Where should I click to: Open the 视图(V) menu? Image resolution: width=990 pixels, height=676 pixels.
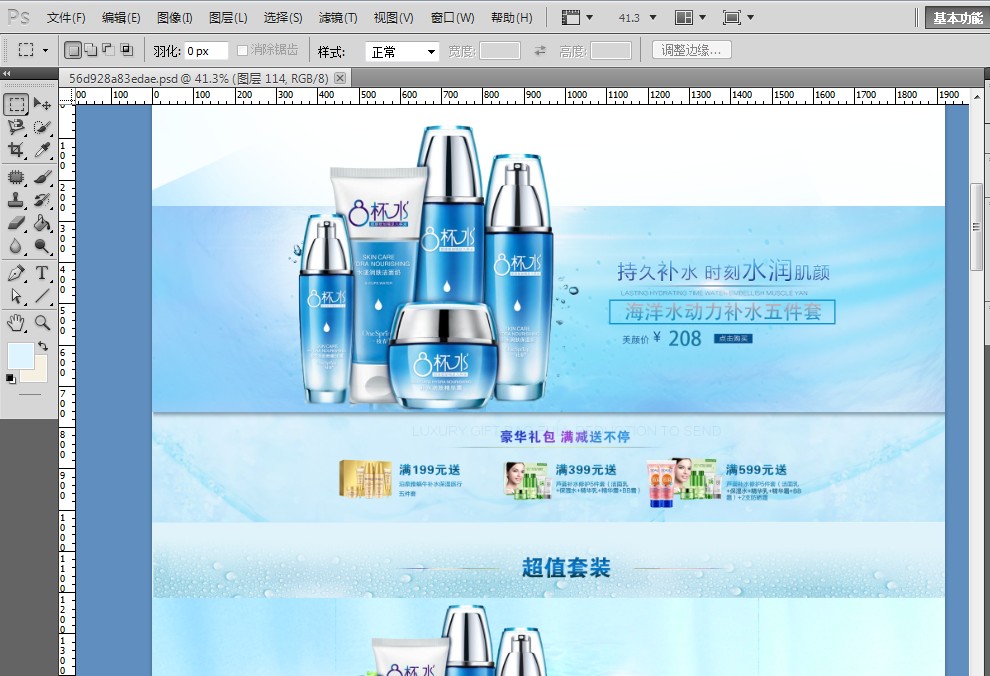[x=393, y=18]
